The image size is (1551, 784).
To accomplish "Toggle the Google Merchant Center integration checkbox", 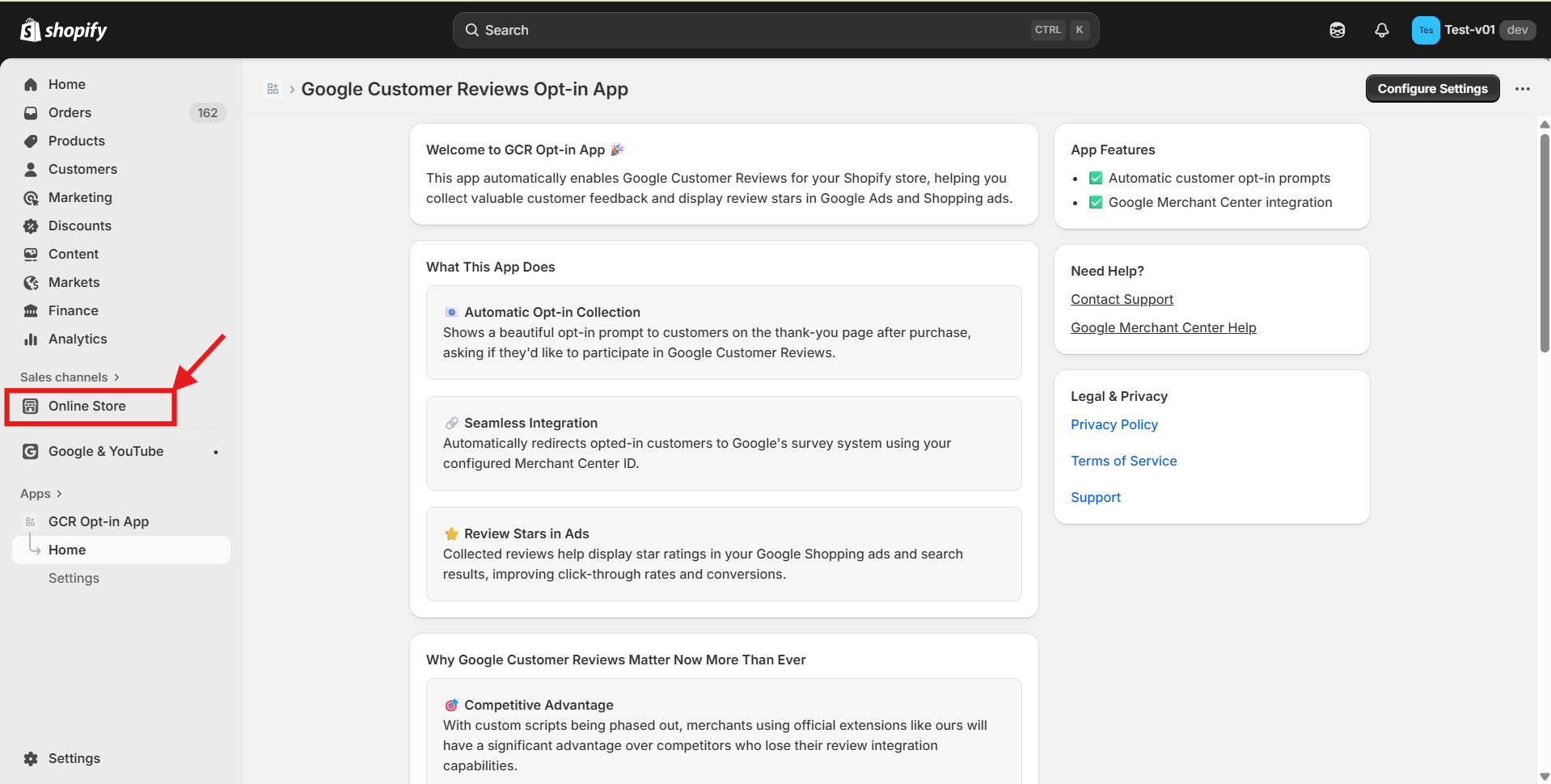I will [1096, 202].
